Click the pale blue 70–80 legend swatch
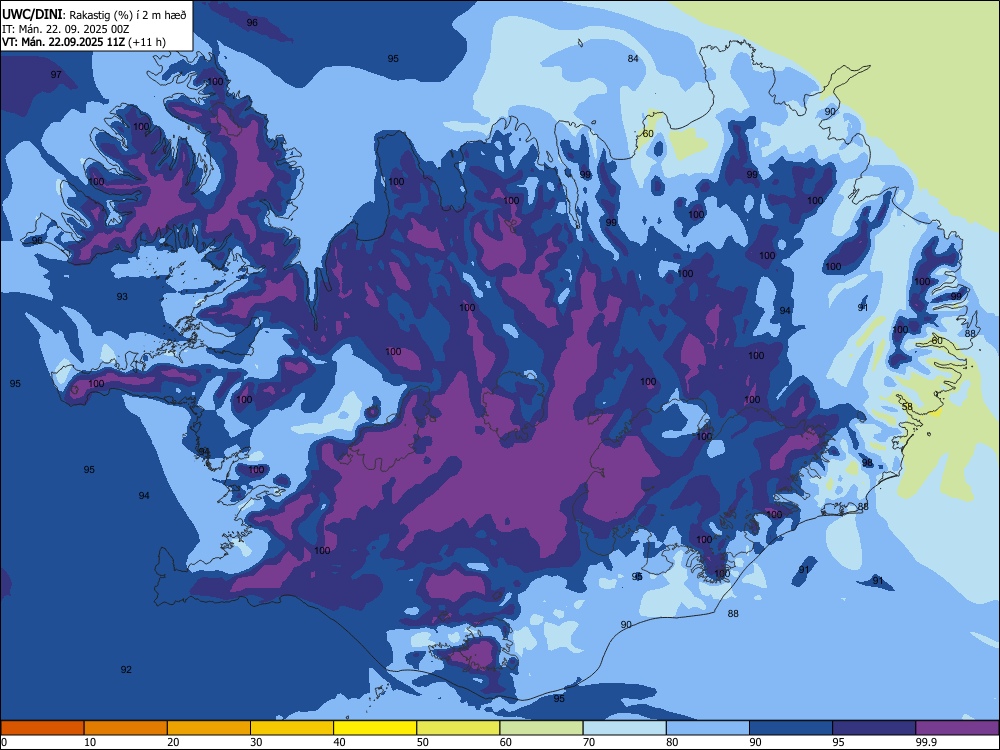The image size is (1000, 750). click(624, 728)
